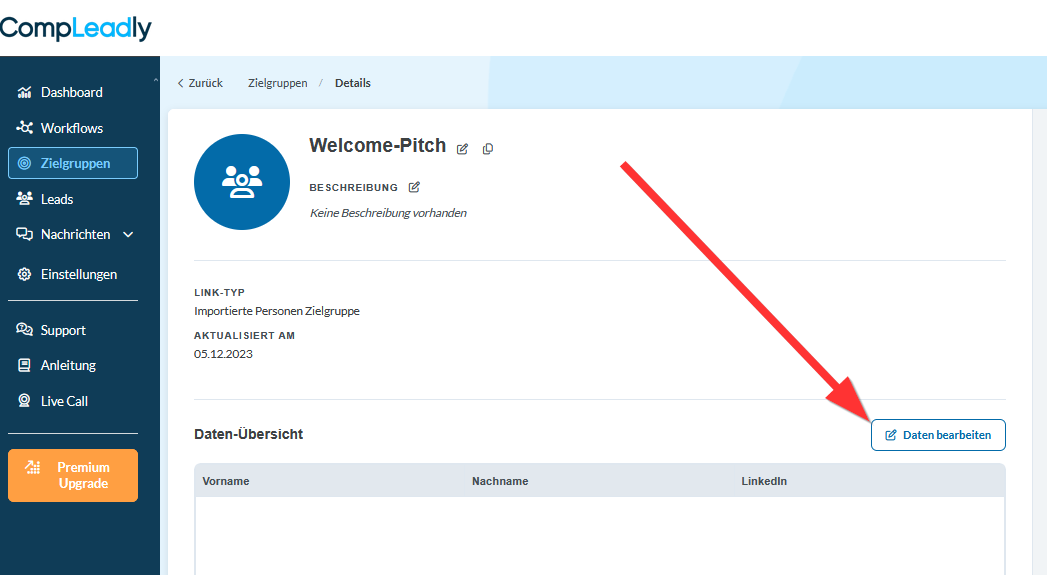The height and width of the screenshot is (575, 1047).
Task: Click the Workflows node icon
Action: click(25, 127)
